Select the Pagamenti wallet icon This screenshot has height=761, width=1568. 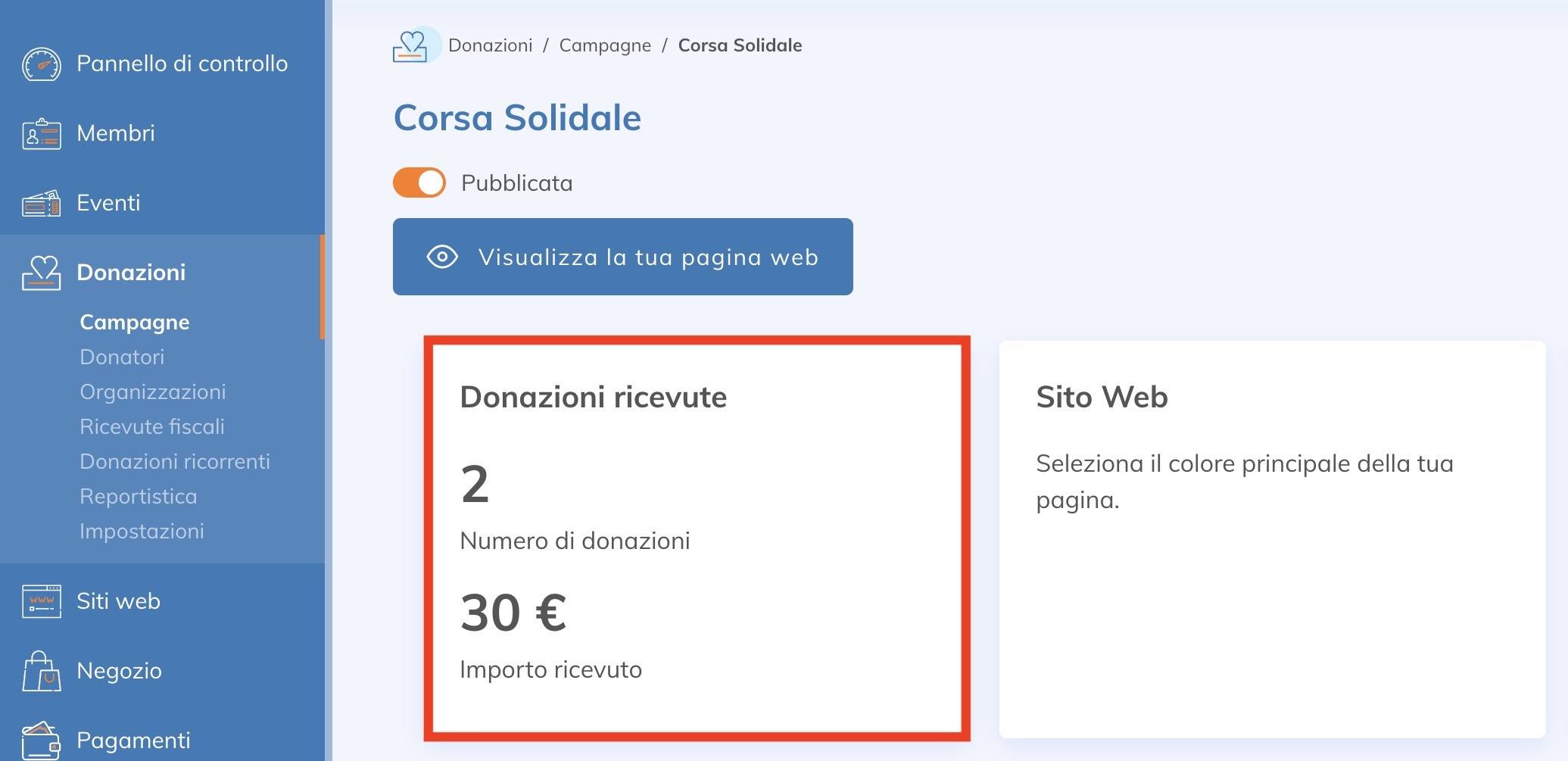[x=42, y=738]
